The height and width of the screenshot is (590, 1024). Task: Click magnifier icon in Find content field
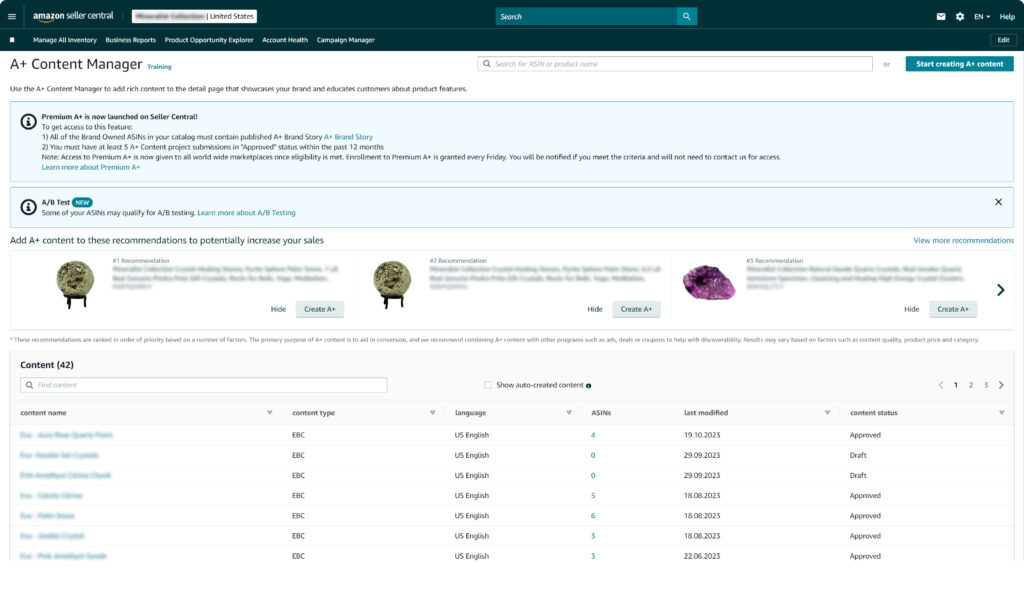[29, 385]
